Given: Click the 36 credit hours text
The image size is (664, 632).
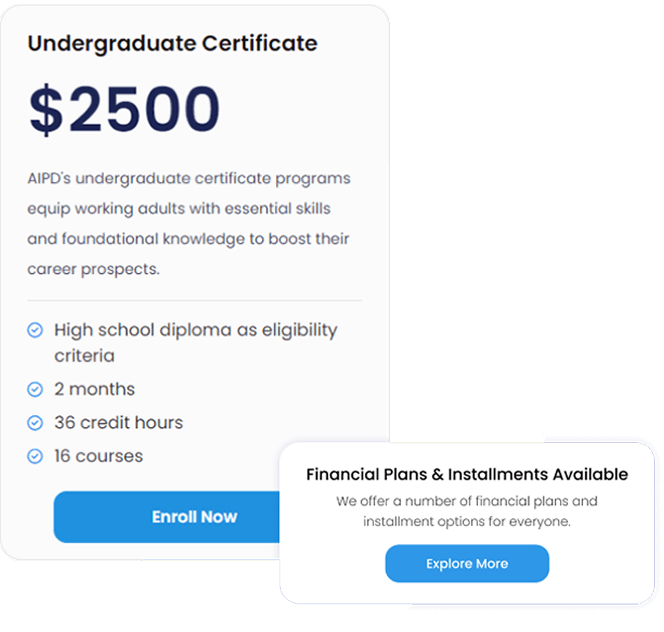Looking at the screenshot, I should [x=118, y=423].
